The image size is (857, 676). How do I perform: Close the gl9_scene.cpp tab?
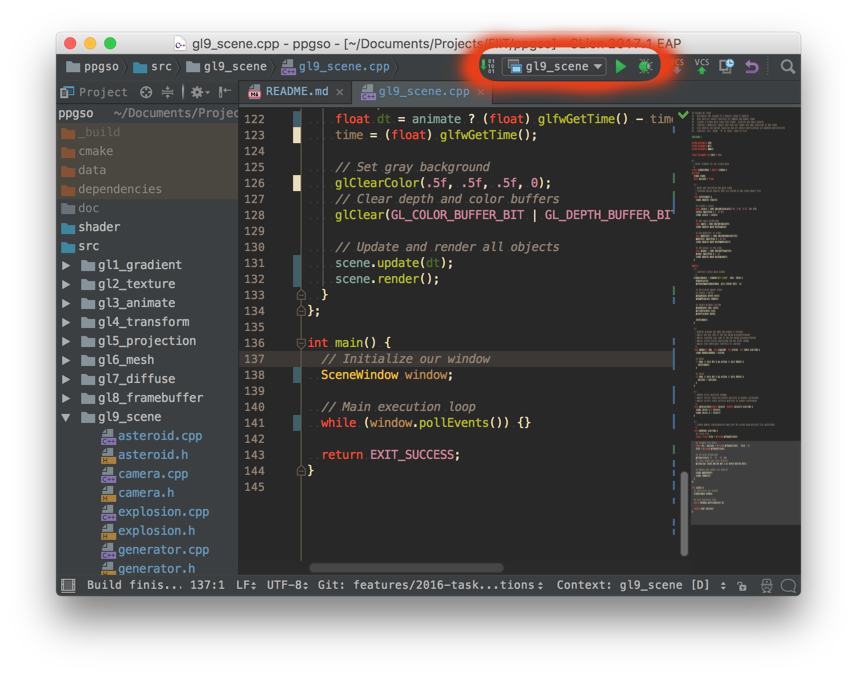point(480,92)
